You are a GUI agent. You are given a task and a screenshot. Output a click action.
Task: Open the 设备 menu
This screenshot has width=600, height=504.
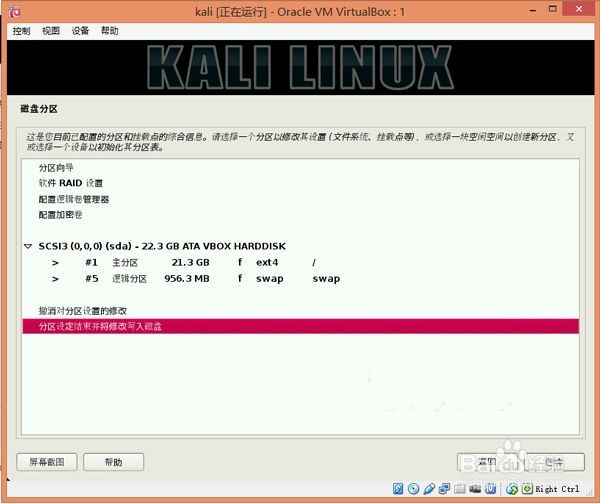(80, 31)
